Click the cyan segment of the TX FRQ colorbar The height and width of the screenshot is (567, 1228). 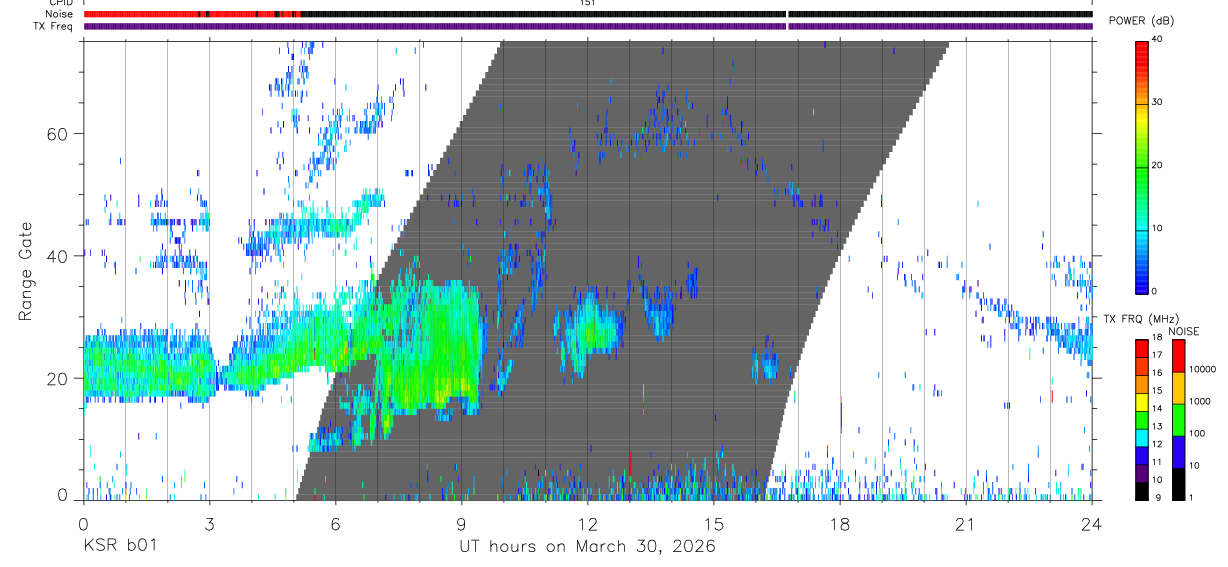[x=1142, y=438]
